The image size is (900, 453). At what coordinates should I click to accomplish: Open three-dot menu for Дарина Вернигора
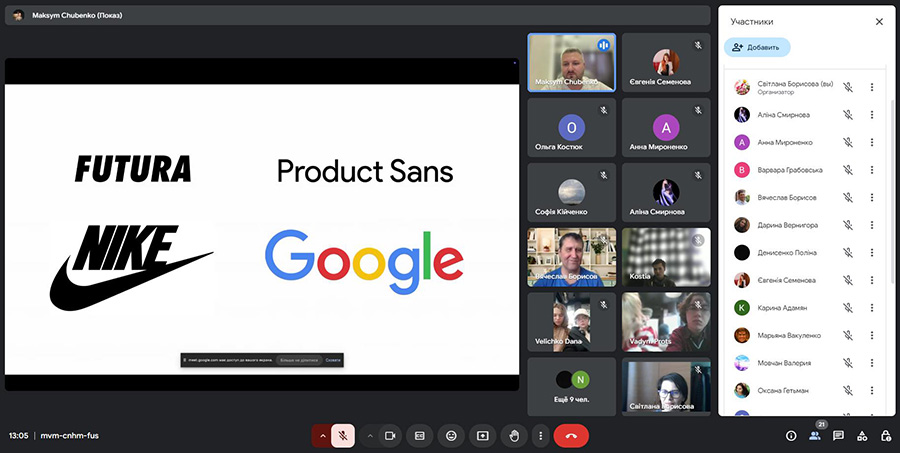tap(871, 225)
